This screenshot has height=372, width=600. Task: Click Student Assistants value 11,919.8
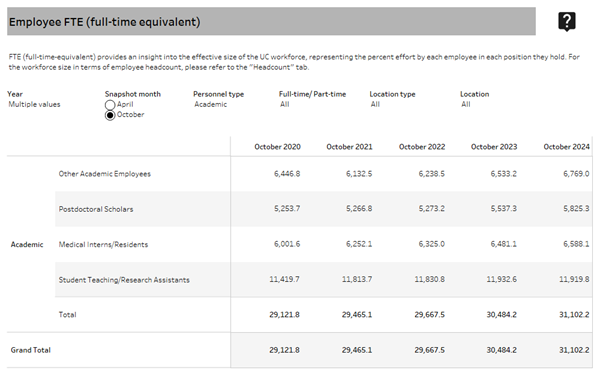574,279
